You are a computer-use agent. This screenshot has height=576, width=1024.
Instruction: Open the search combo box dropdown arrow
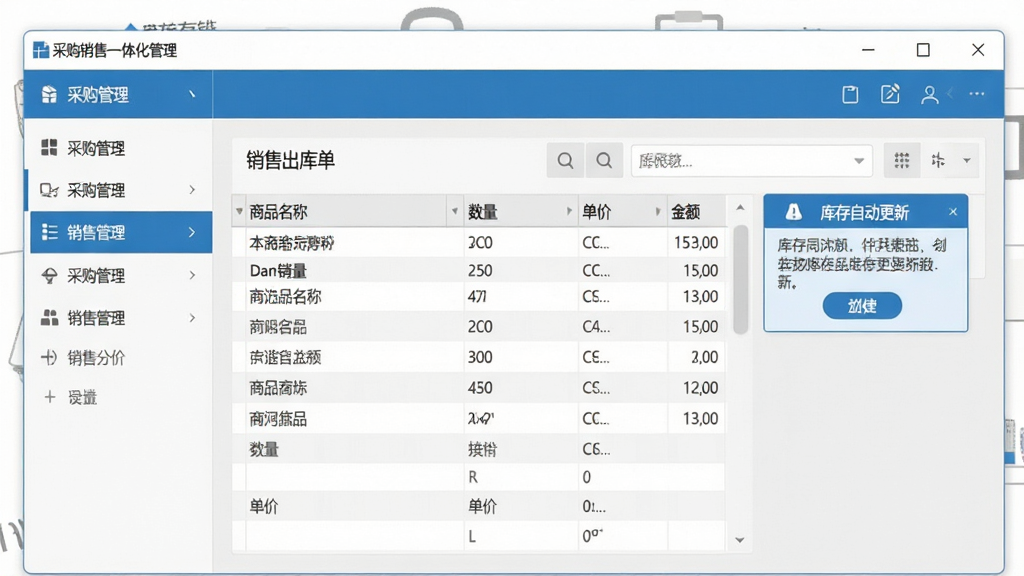coord(859,161)
